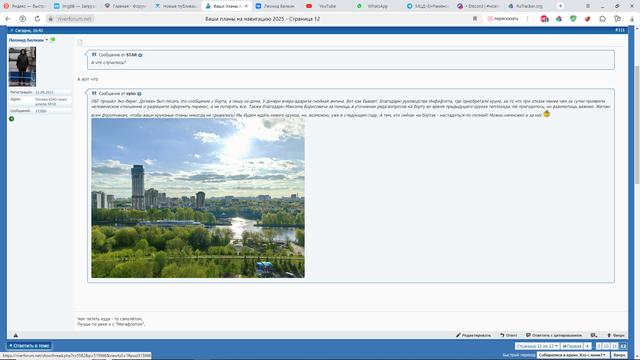Click the report post warning triangle
The width and height of the screenshot is (640, 360).
16,336
